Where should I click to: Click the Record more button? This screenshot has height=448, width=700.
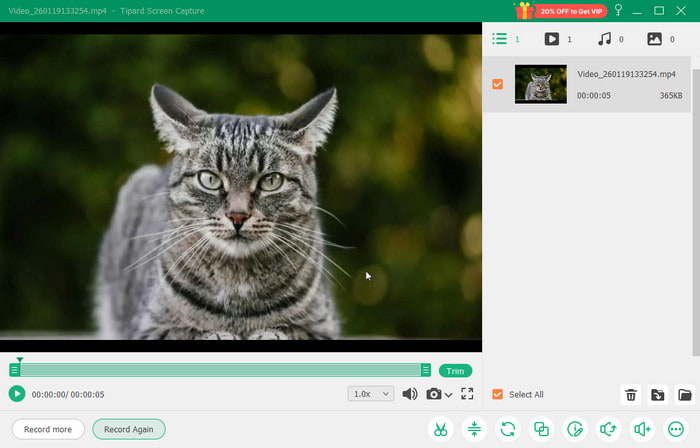pyautogui.click(x=48, y=429)
